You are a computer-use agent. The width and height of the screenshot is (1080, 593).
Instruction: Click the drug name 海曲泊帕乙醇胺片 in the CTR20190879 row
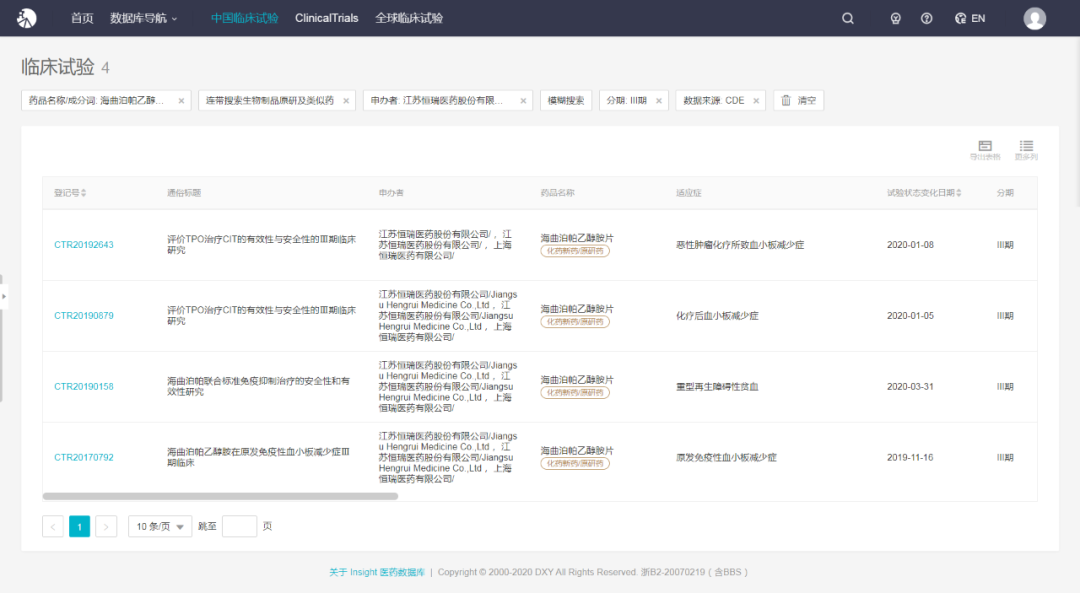[577, 309]
